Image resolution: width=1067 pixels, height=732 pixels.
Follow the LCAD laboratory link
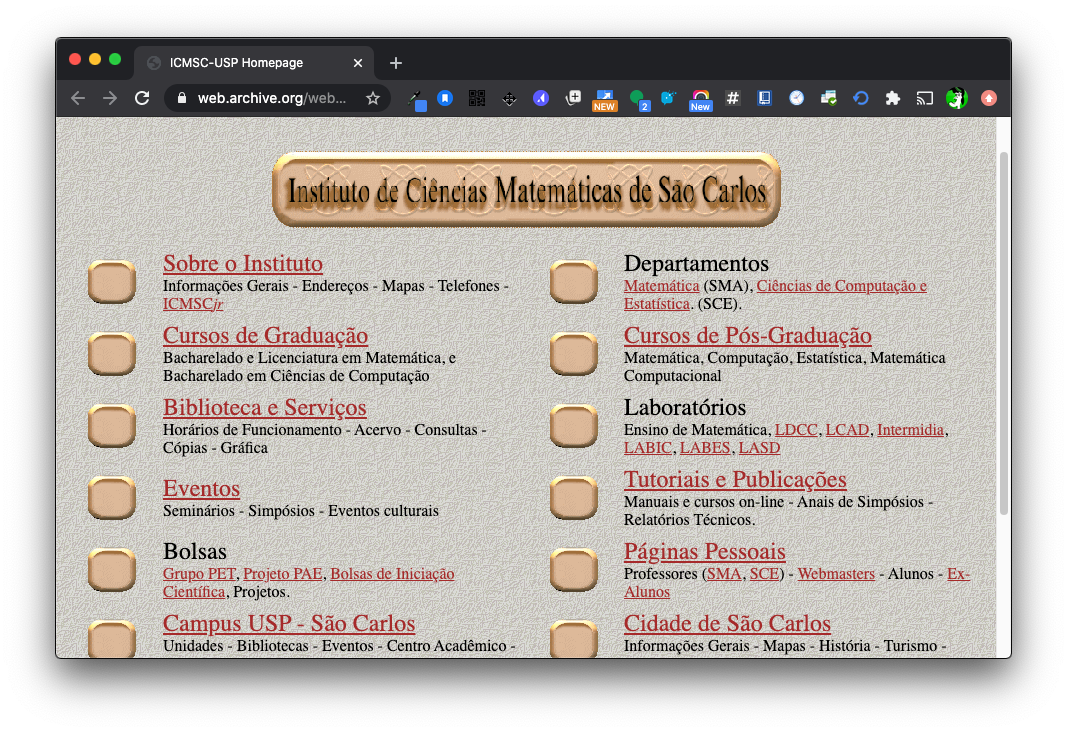(846, 430)
